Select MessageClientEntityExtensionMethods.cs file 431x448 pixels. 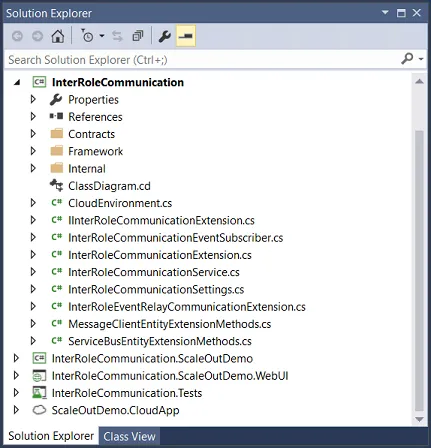coord(170,324)
